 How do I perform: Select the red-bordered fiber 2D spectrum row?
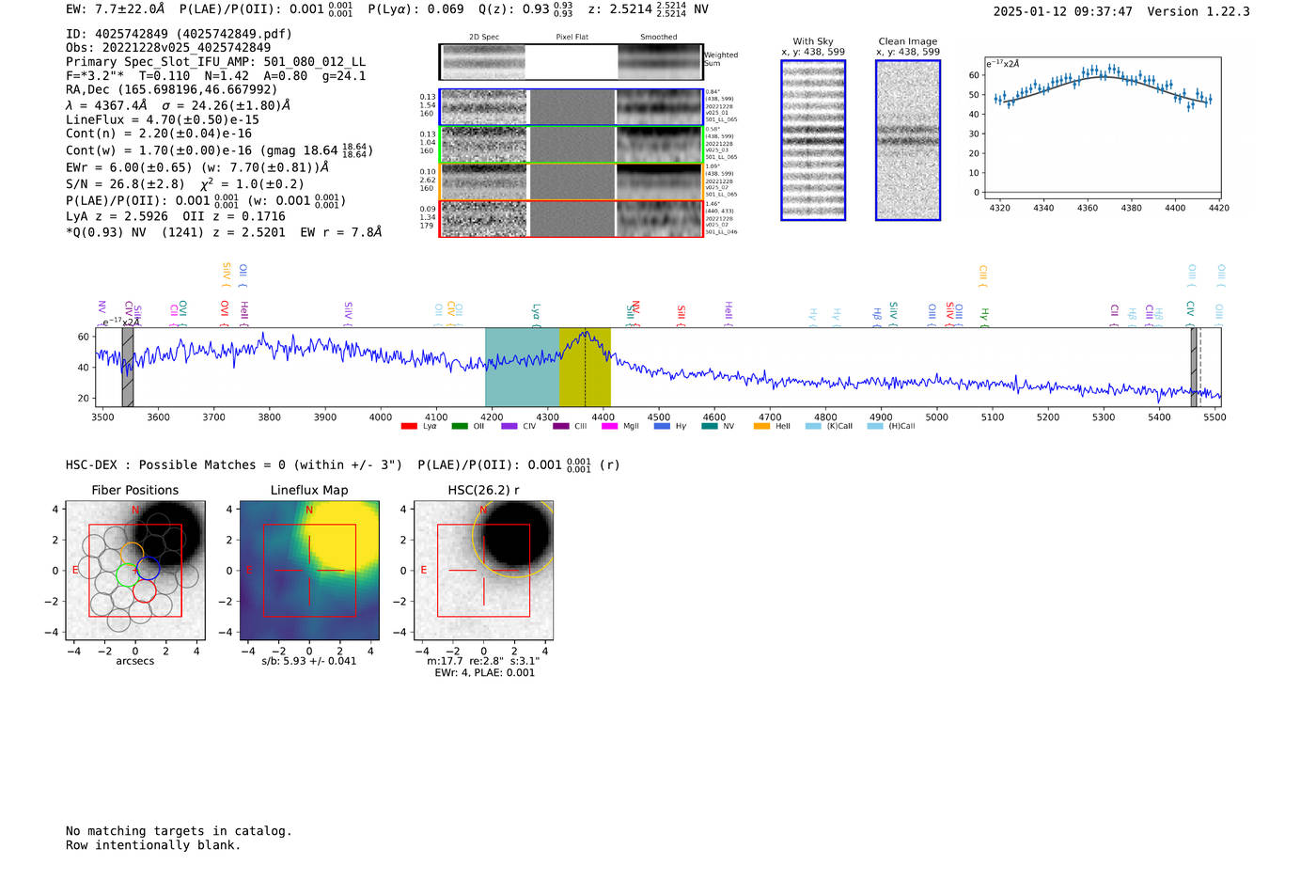pos(572,219)
